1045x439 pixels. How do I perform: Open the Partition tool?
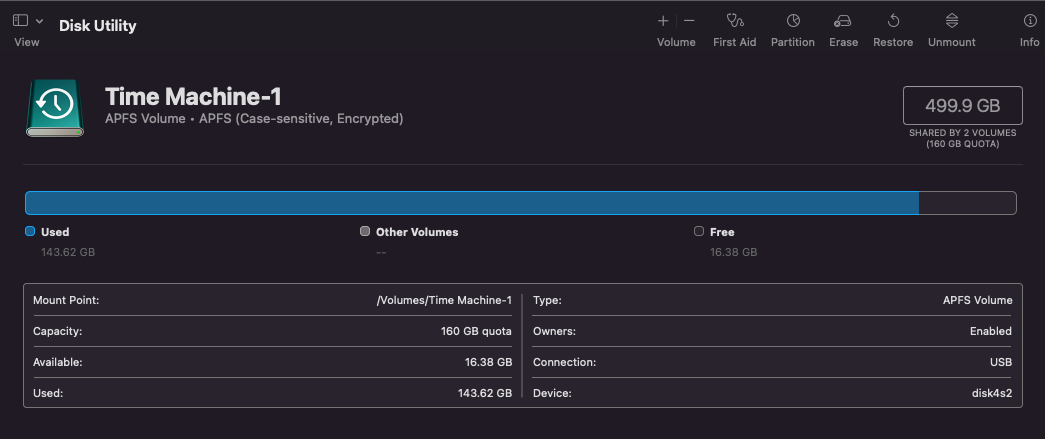tap(793, 21)
